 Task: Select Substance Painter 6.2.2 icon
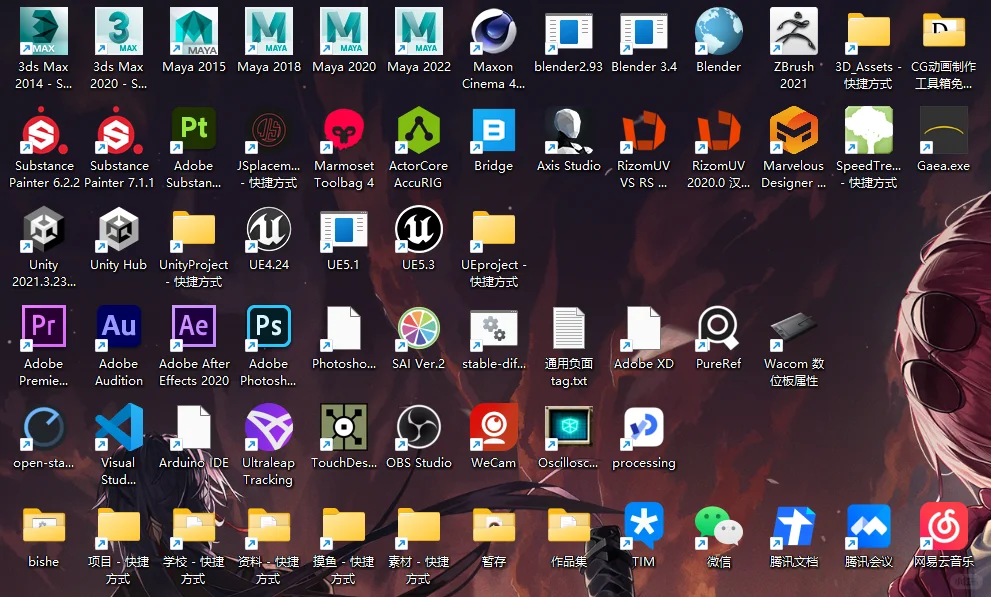tap(44, 130)
